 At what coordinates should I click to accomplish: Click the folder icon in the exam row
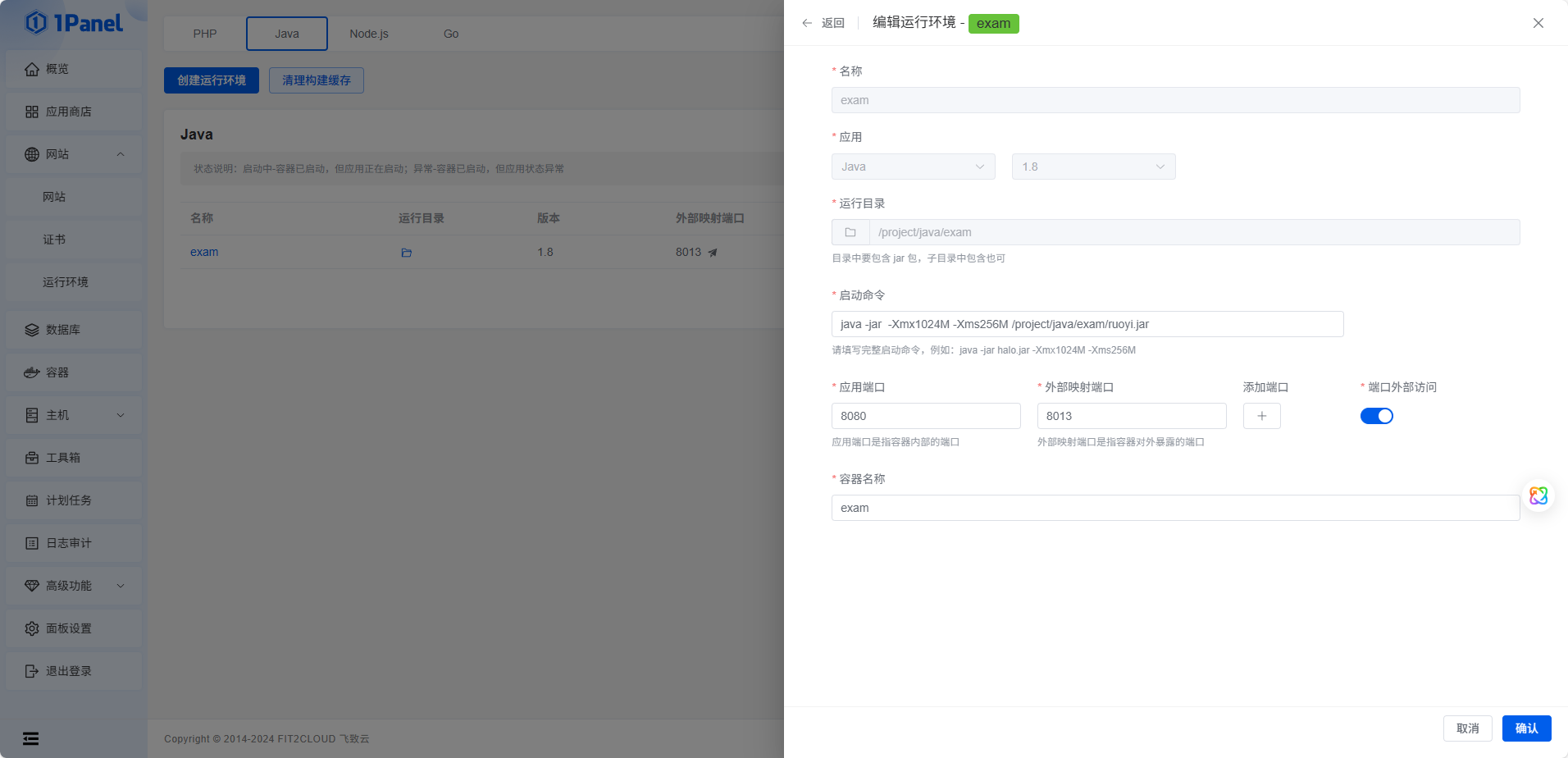click(406, 253)
